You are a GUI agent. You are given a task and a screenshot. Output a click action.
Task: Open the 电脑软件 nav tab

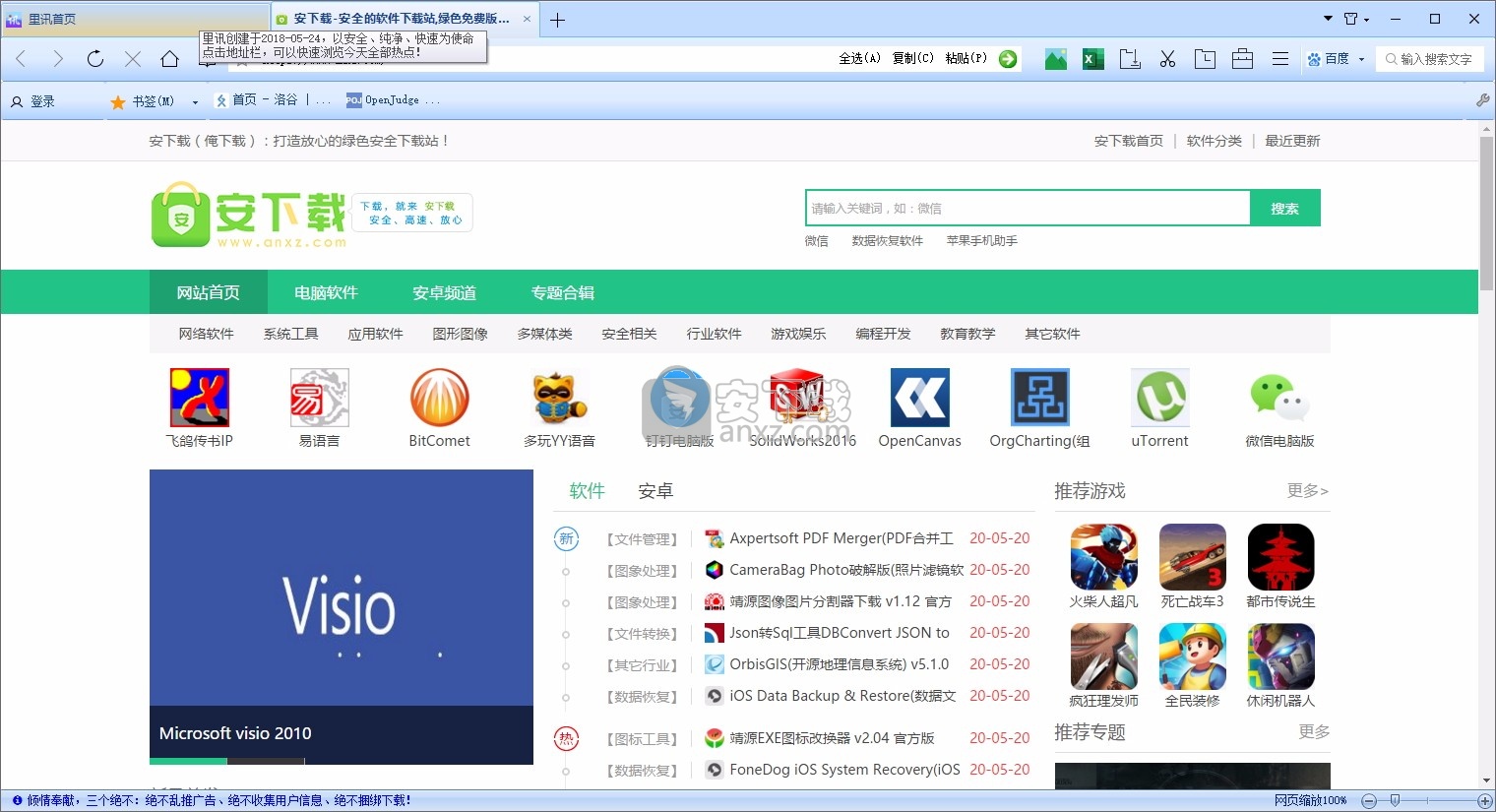(326, 292)
